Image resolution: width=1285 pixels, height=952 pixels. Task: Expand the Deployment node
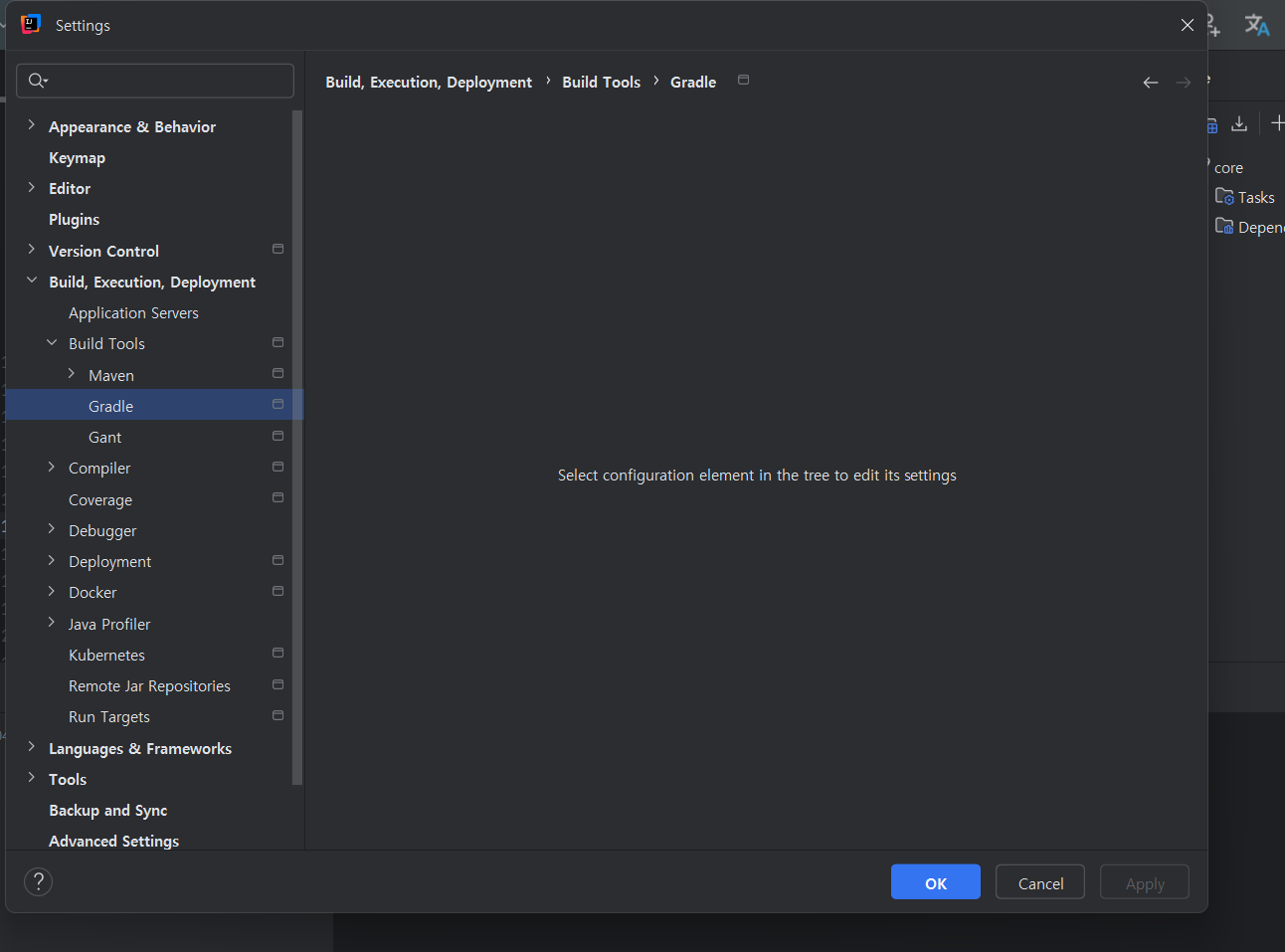pos(52,560)
